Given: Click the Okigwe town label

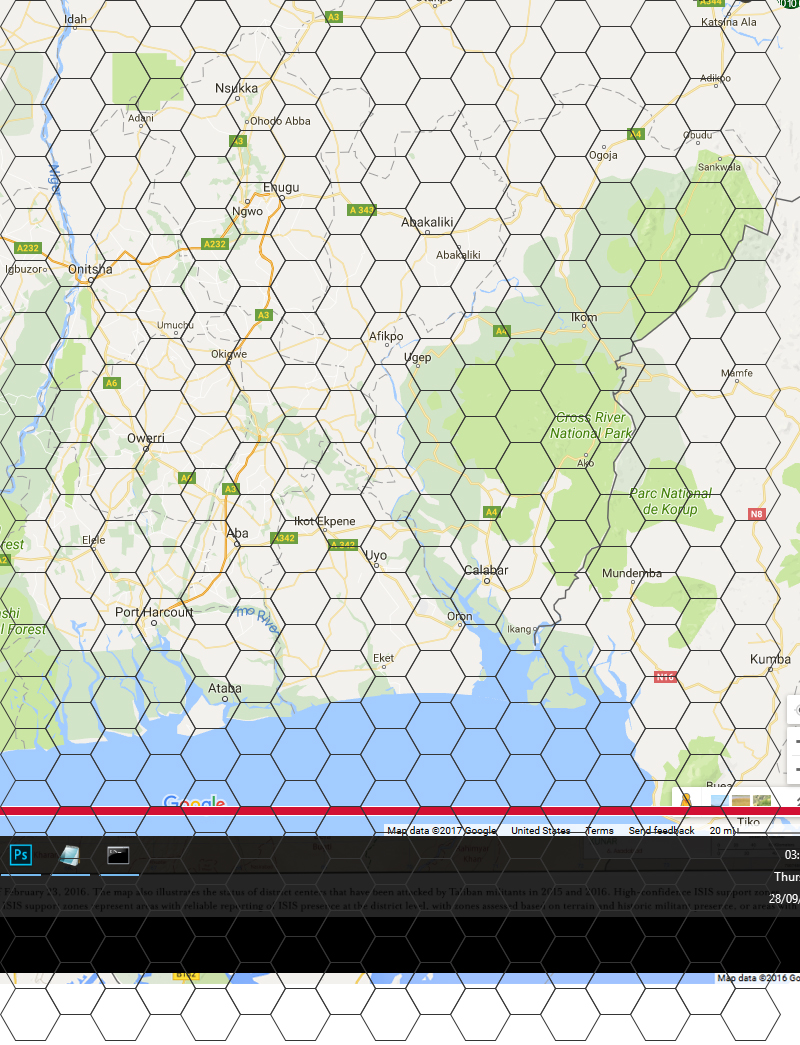Looking at the screenshot, I should point(229,354).
